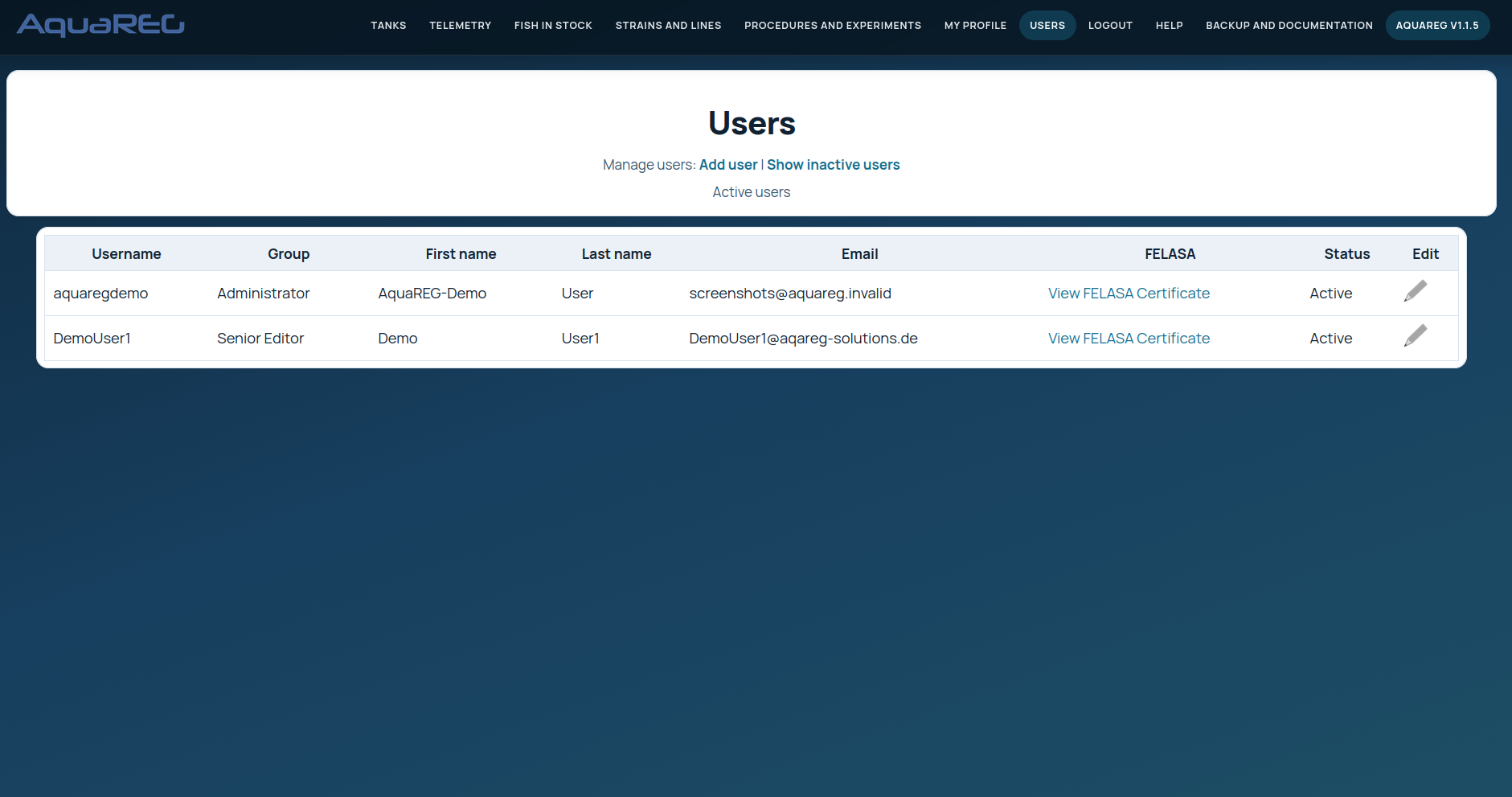Open Procedures and Experiments menu
This screenshot has width=1512, height=797.
833,26
